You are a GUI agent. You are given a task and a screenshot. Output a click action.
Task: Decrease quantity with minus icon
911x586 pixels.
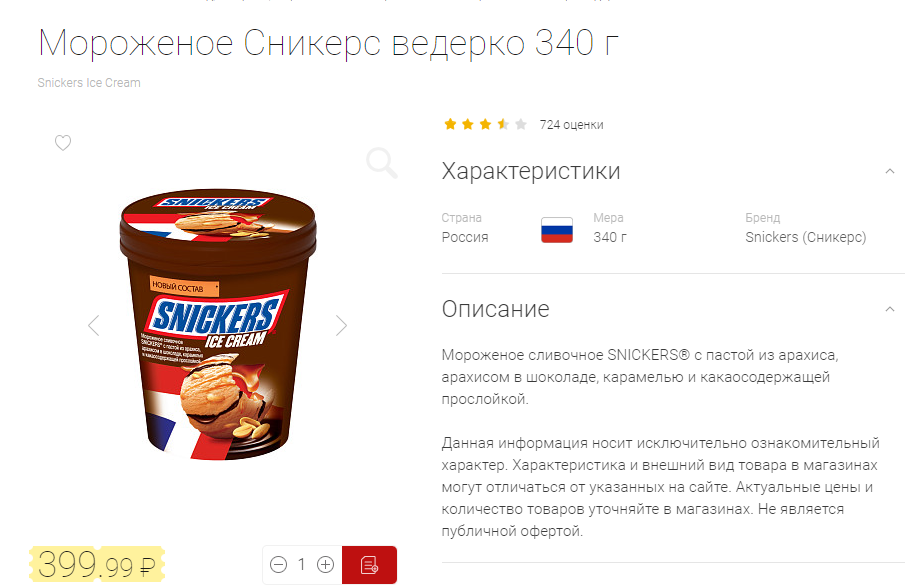coord(279,565)
